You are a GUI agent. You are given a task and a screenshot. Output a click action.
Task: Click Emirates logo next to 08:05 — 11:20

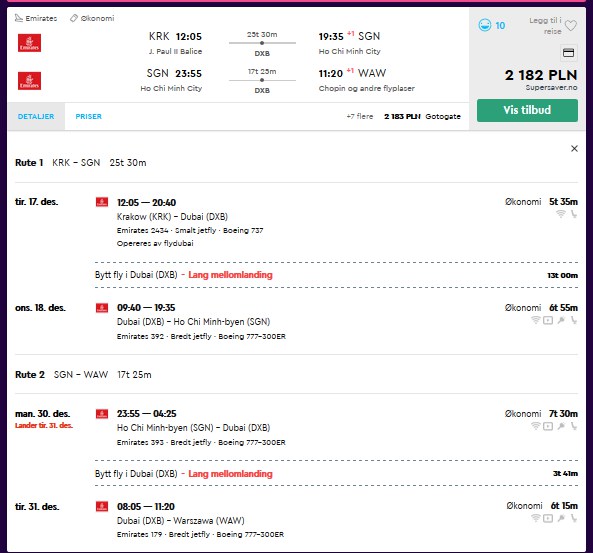[102, 506]
